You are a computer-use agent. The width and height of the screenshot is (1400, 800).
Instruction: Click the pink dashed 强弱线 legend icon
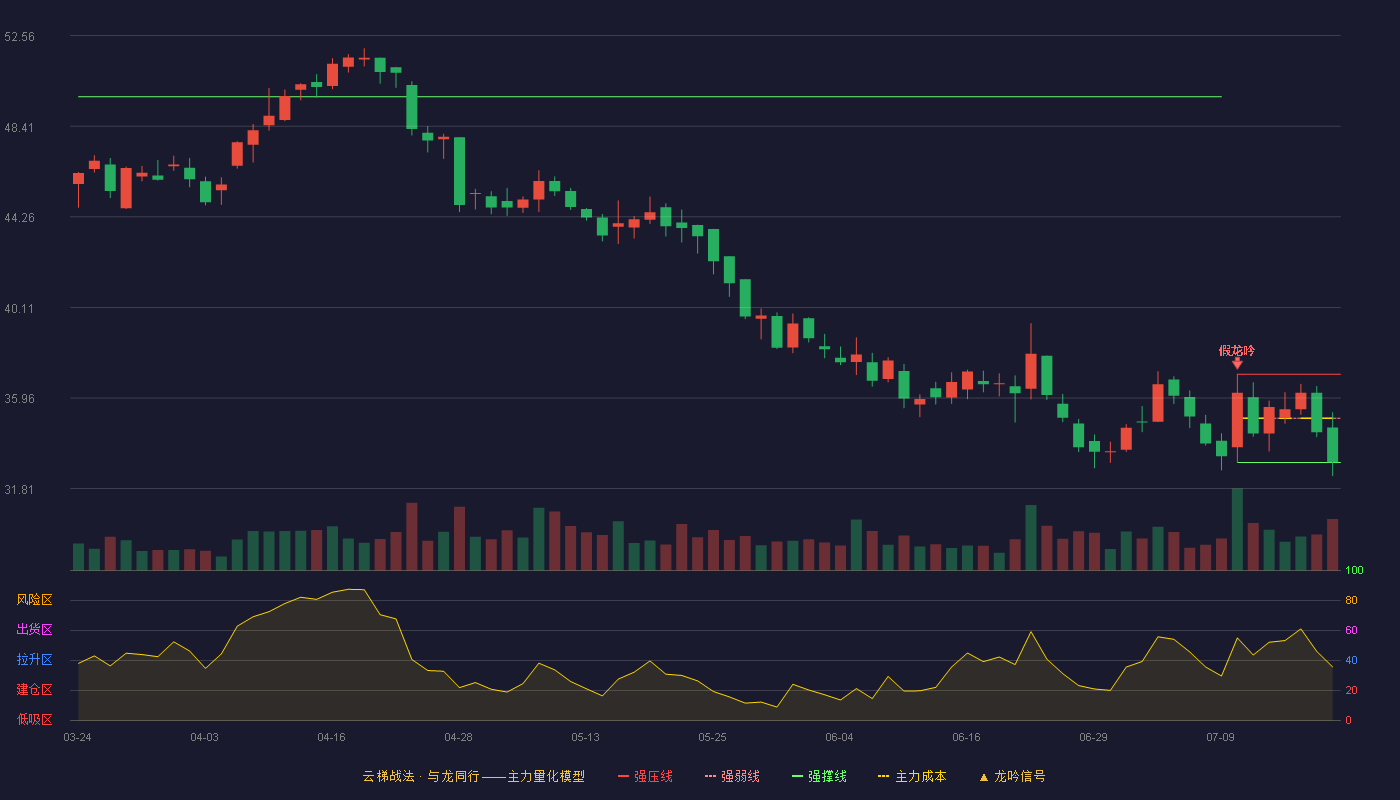710,776
